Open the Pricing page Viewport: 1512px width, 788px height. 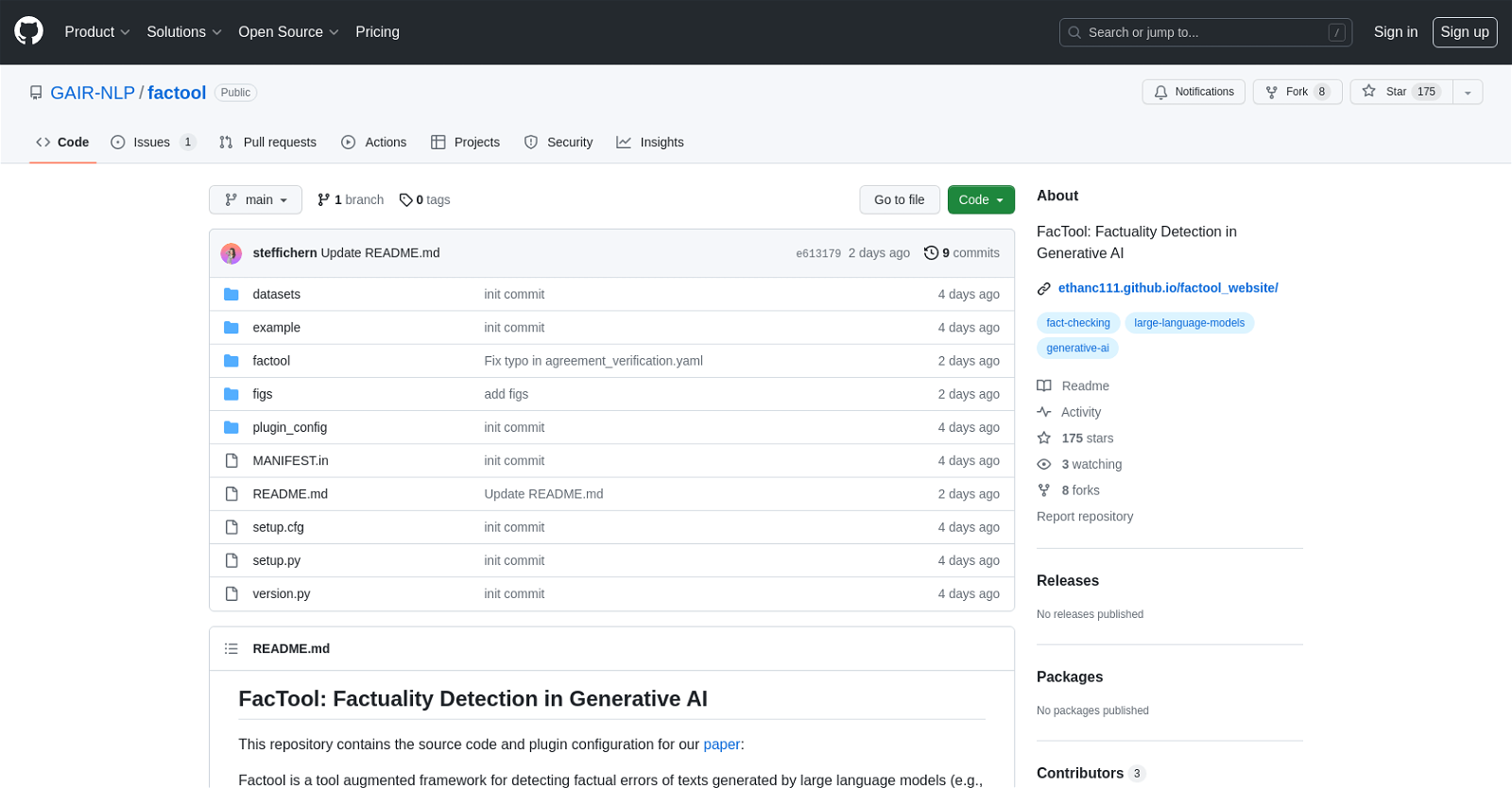coord(377,31)
